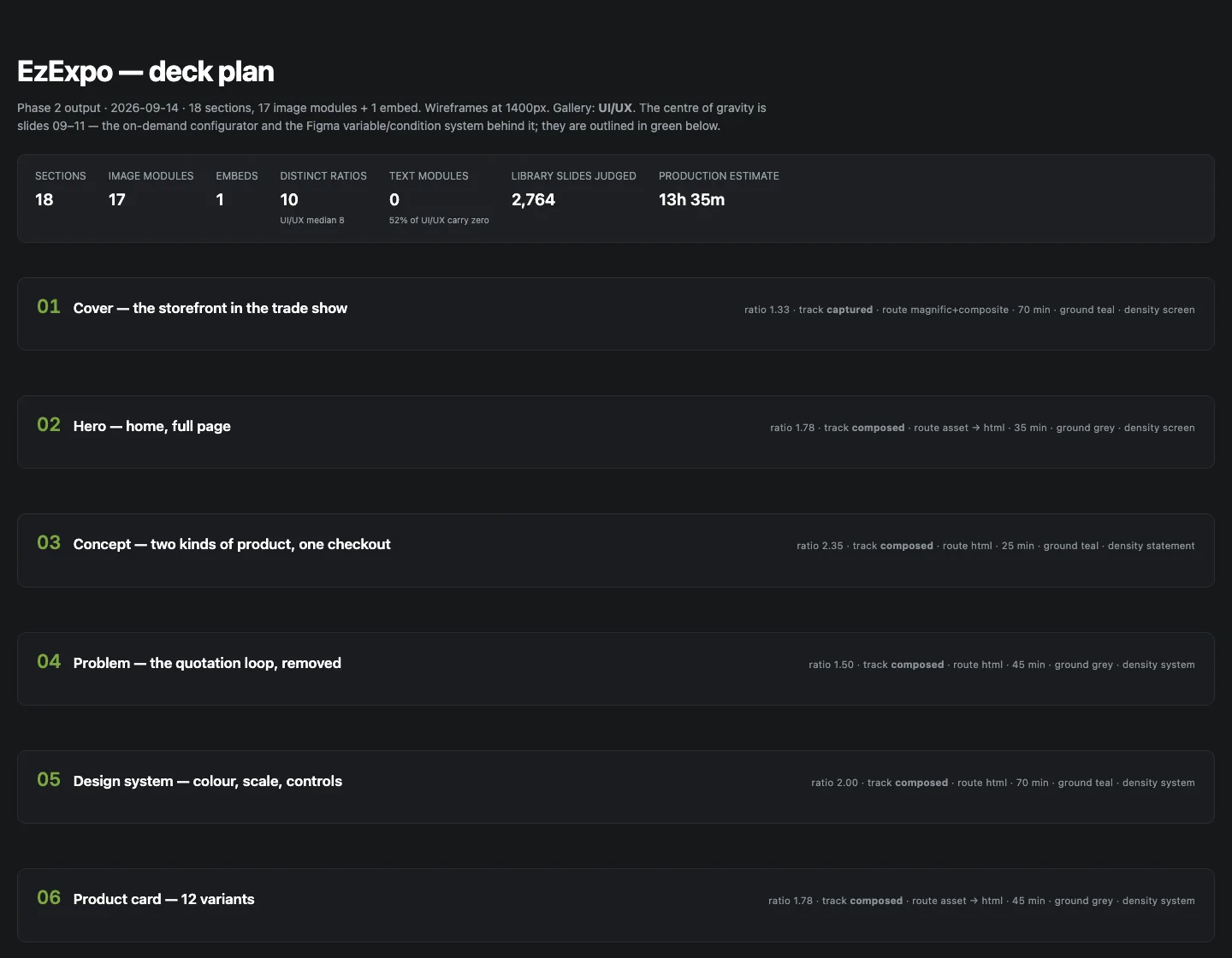The width and height of the screenshot is (1232, 958).
Task: Open "Design system — colour, scale, controls"
Action: pyautogui.click(x=208, y=781)
